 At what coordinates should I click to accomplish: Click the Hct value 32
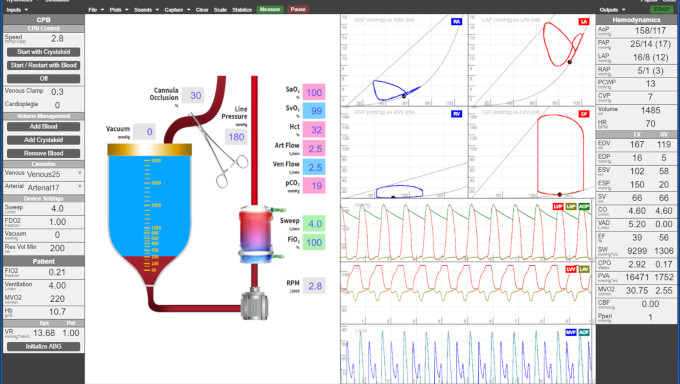[x=314, y=130]
